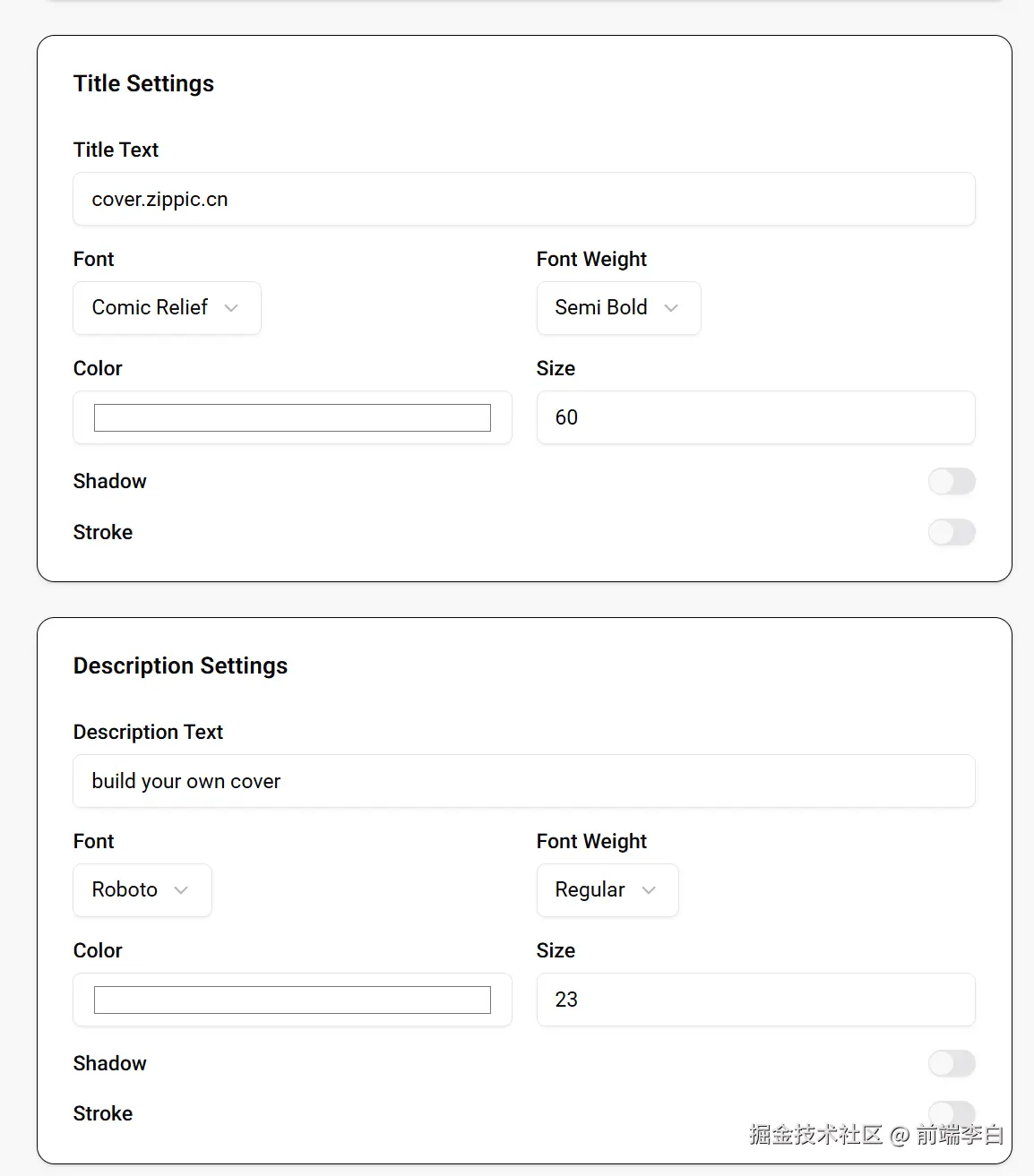Screen dimensions: 1034x1176
Task: Toggle the Description Shadow switch
Action: (x=952, y=1063)
